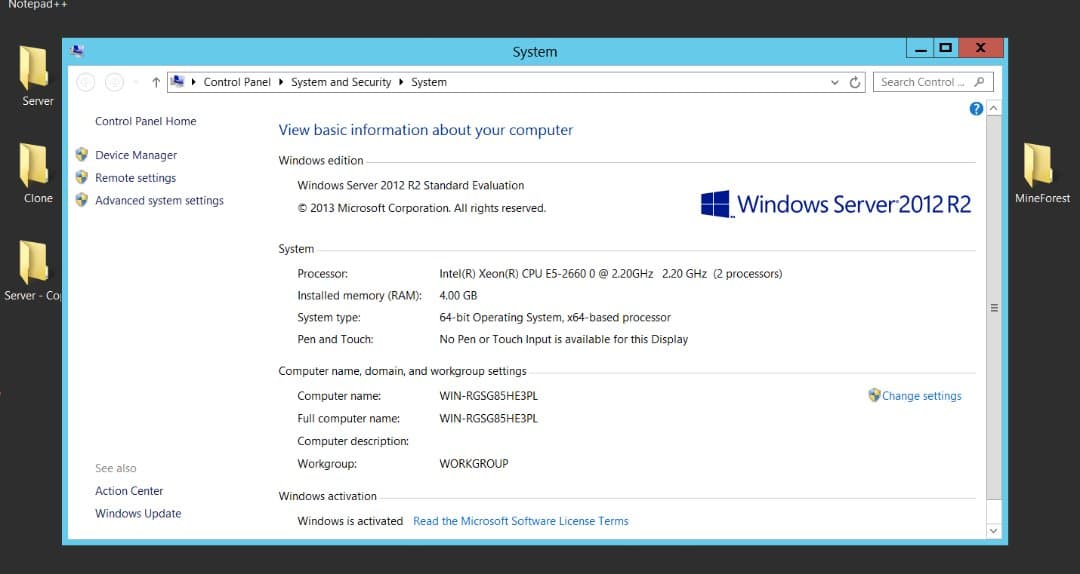
Task: Open Advanced system settings
Action: (x=159, y=201)
